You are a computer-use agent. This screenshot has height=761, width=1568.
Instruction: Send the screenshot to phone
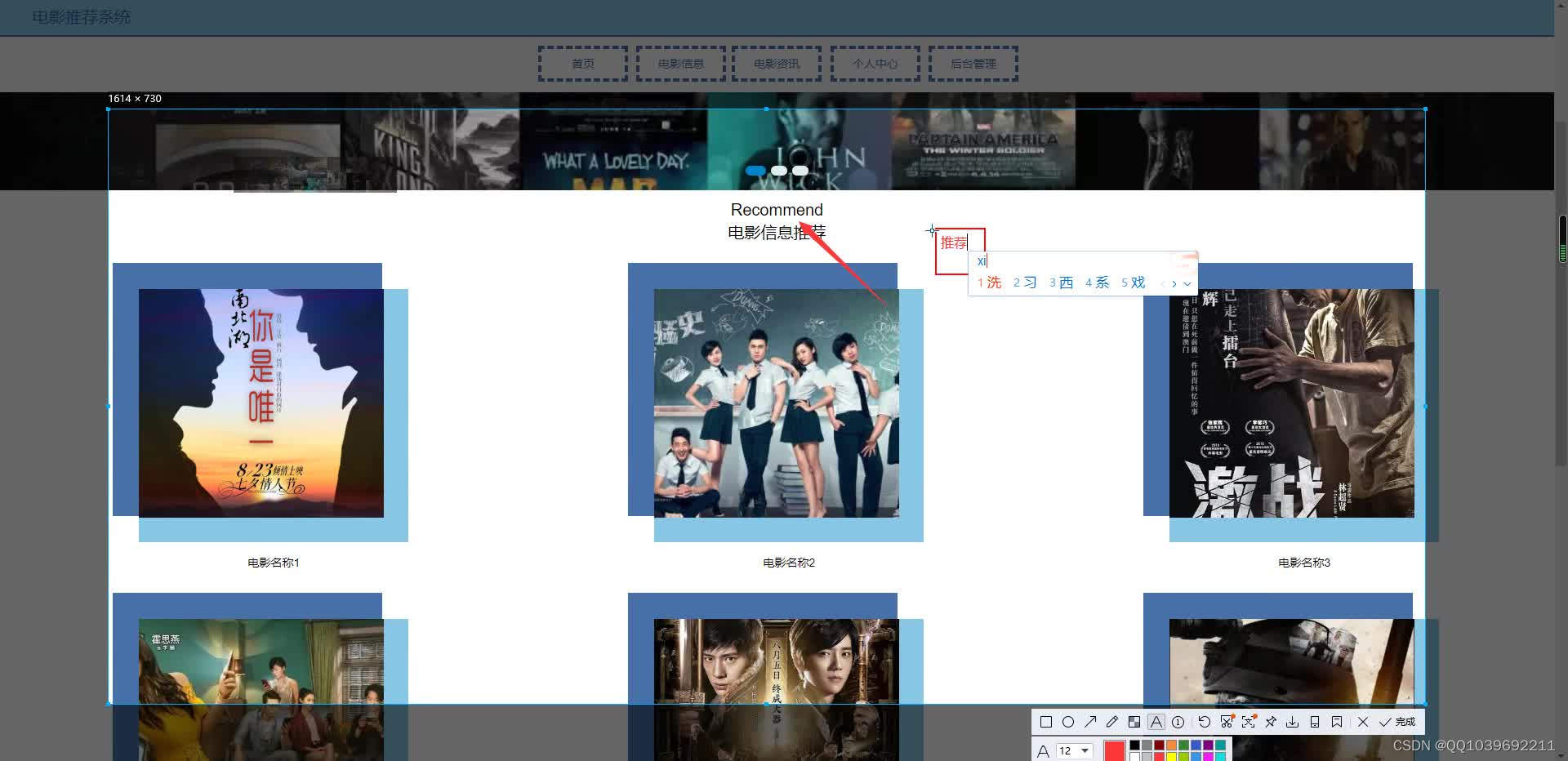(x=1315, y=722)
